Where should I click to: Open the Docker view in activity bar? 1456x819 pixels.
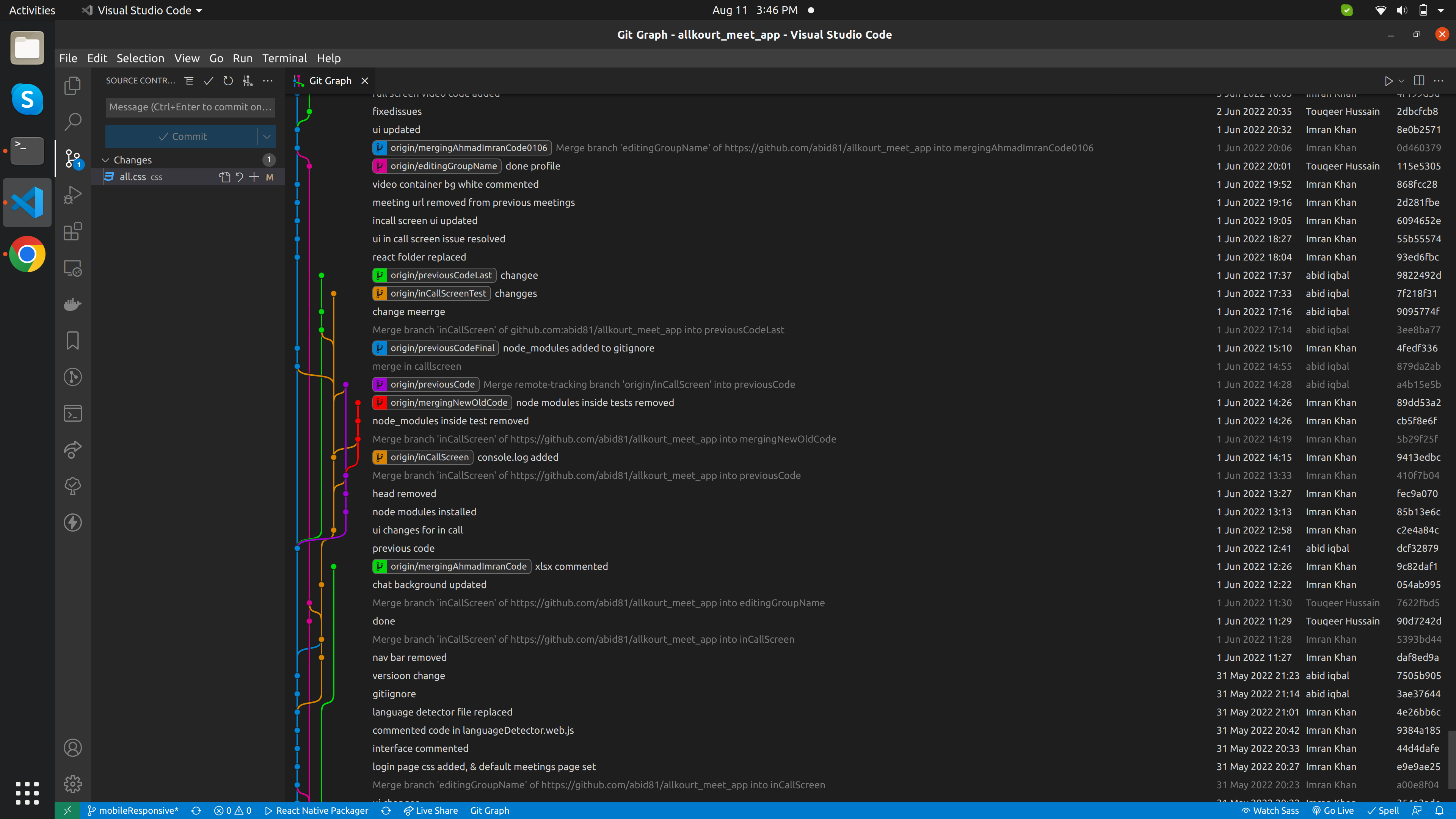(72, 304)
